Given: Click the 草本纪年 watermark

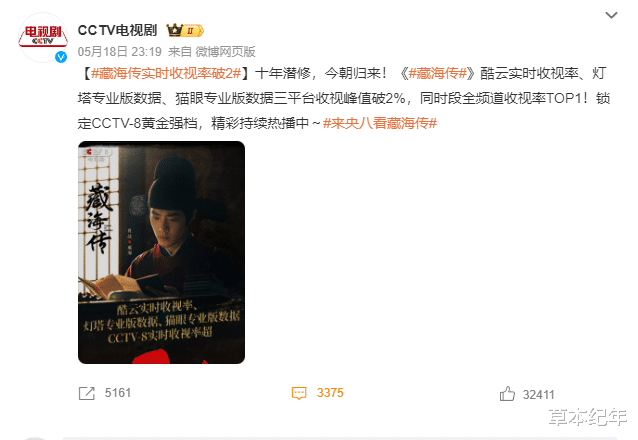Looking at the screenshot, I should click(x=588, y=416).
